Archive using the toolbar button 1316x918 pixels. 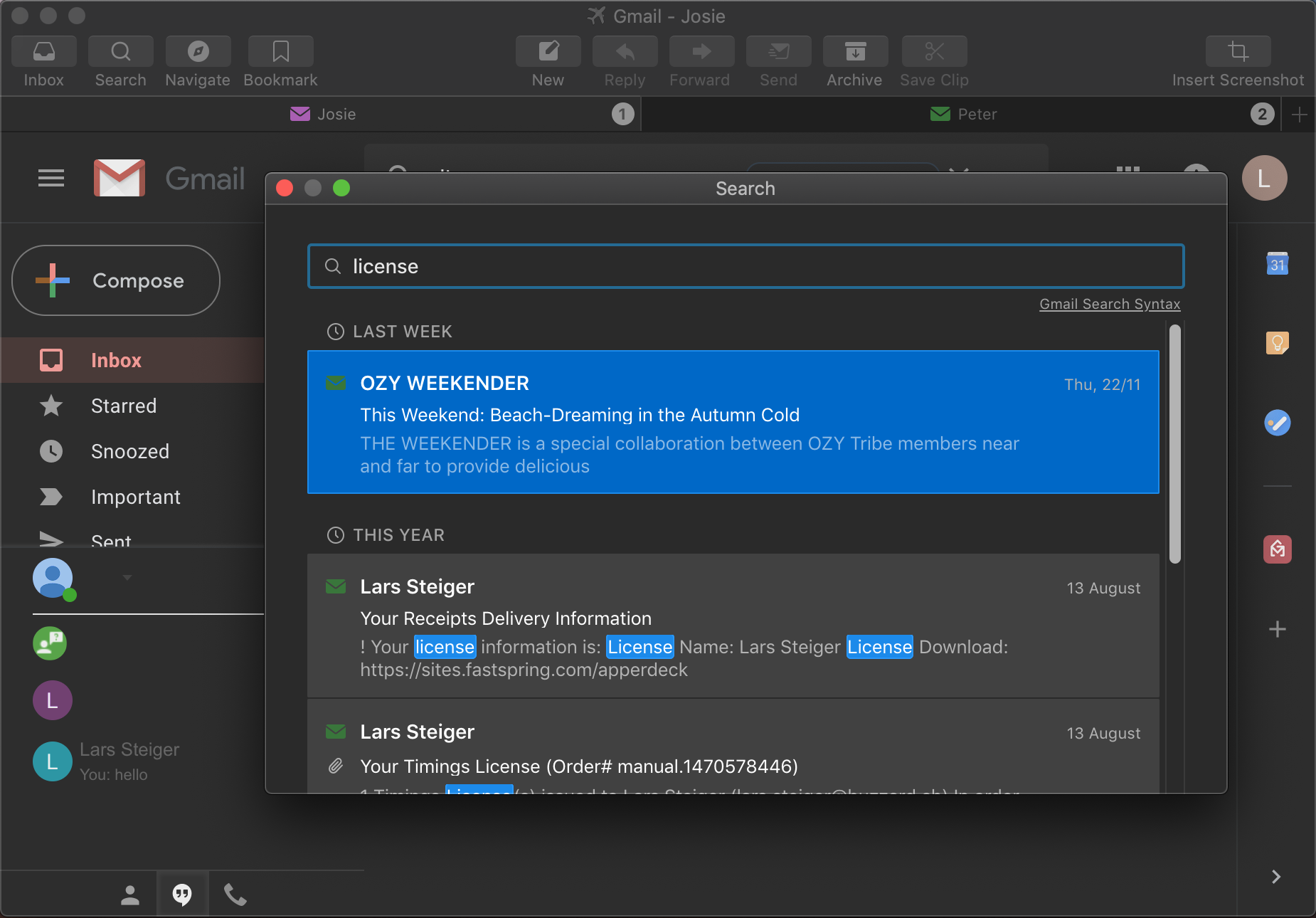855,52
